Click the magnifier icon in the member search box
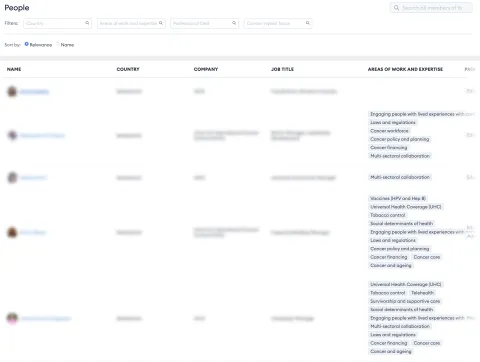 click(396, 8)
